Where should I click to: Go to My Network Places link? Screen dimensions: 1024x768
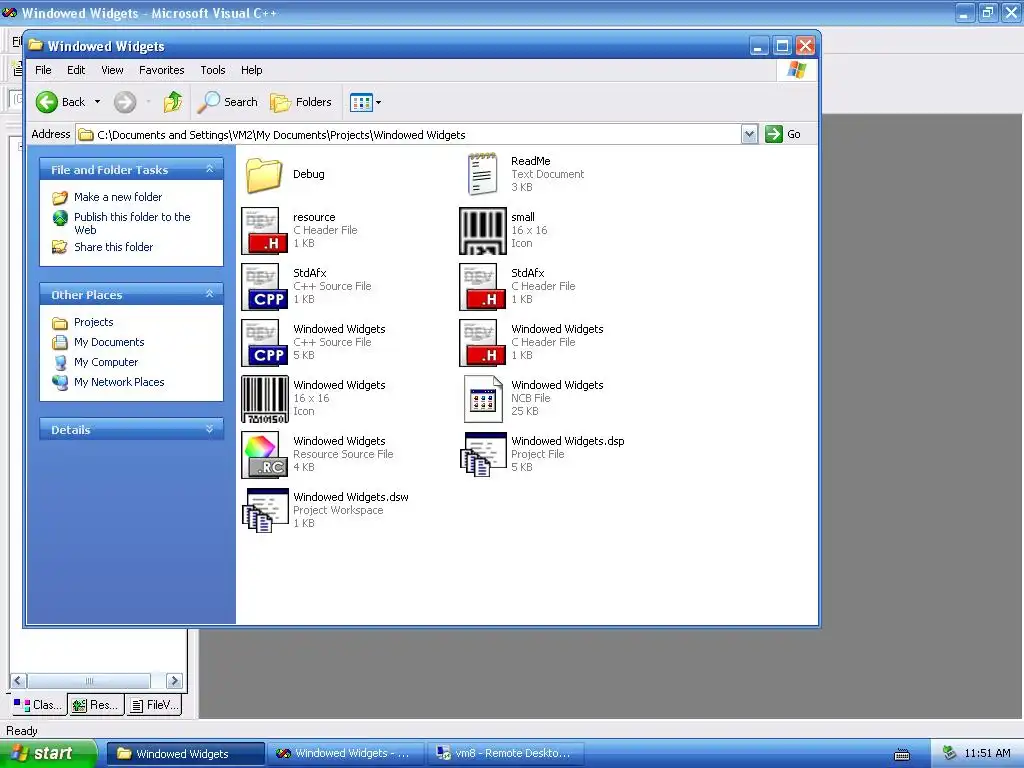[x=119, y=382]
